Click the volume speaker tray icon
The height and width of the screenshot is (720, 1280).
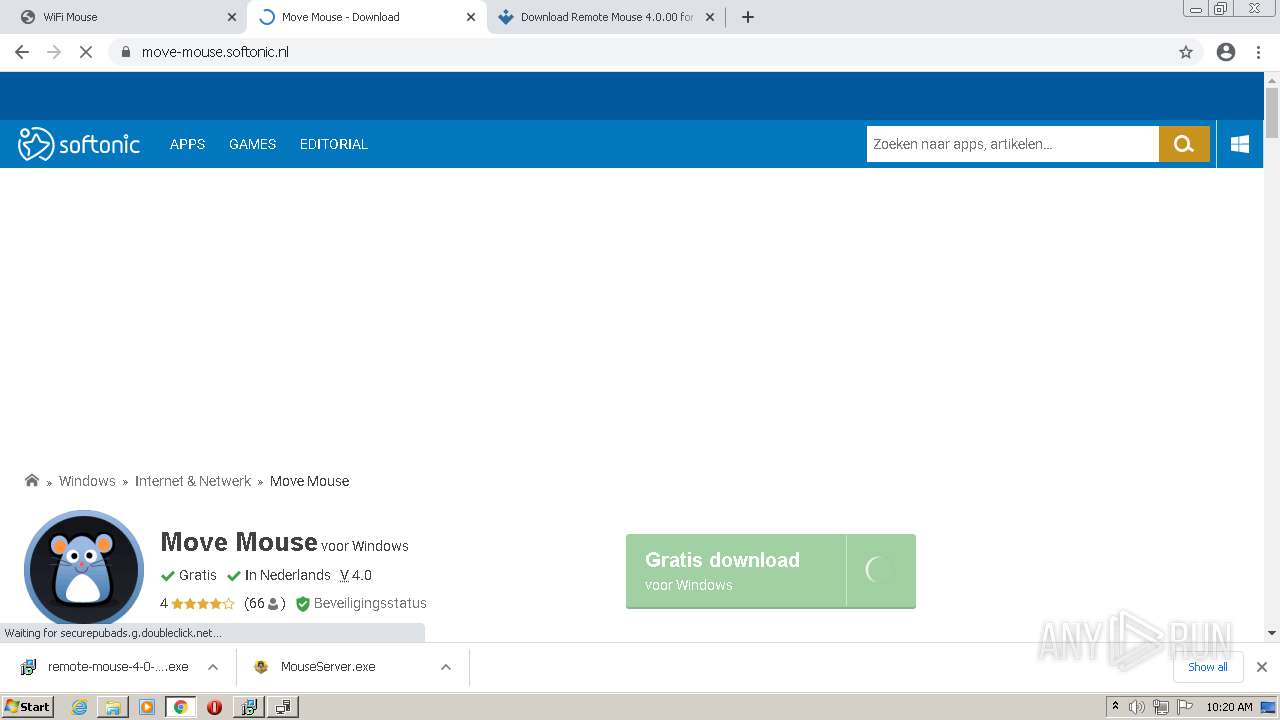(1137, 707)
